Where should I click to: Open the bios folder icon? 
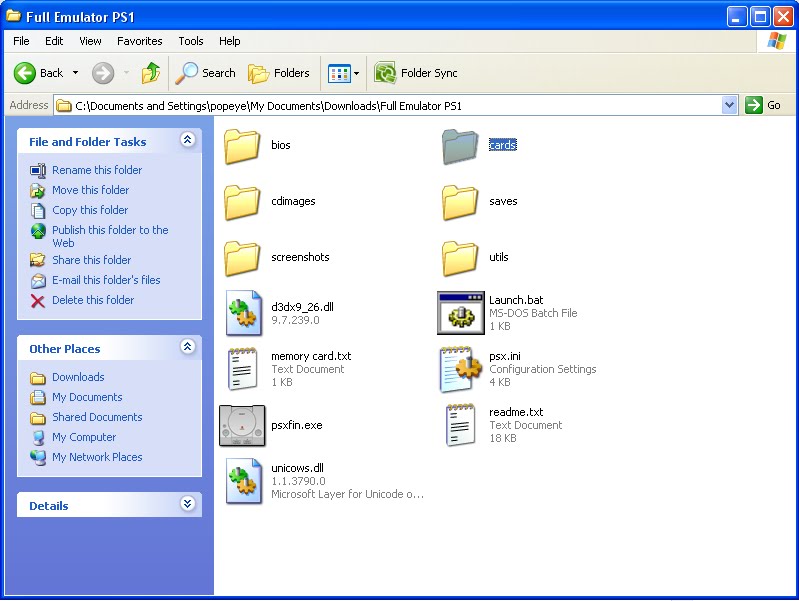pos(242,146)
